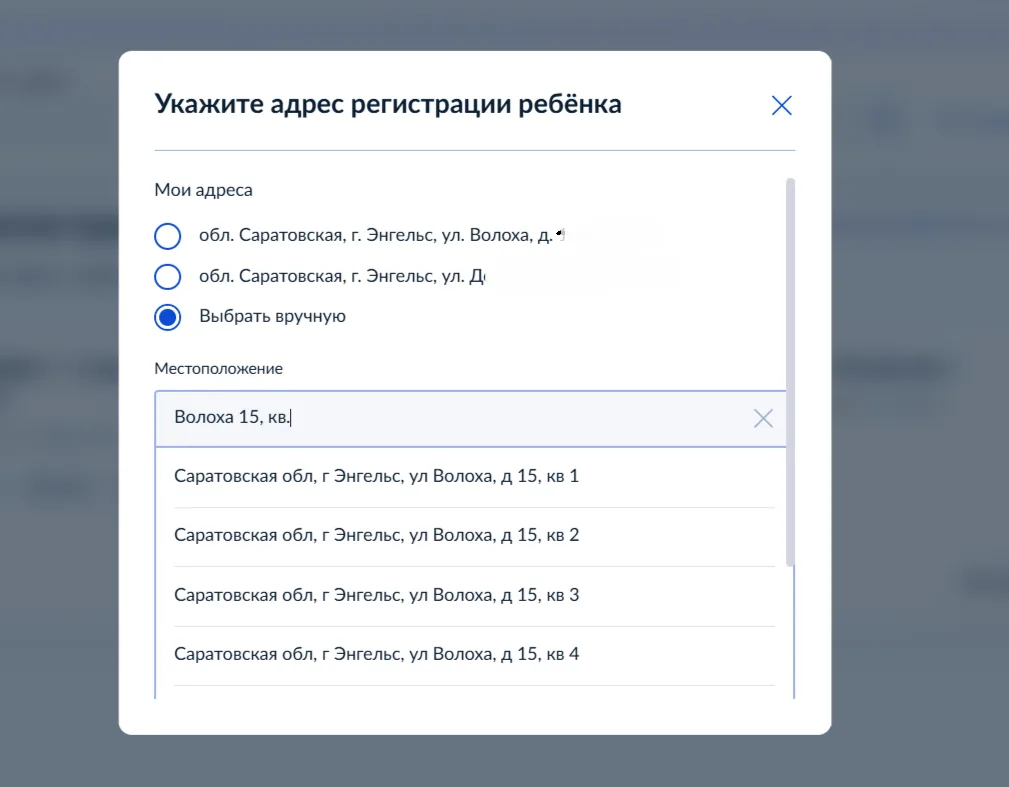1009x787 pixels.
Task: Click the Мои адреса section heading
Action: point(203,190)
